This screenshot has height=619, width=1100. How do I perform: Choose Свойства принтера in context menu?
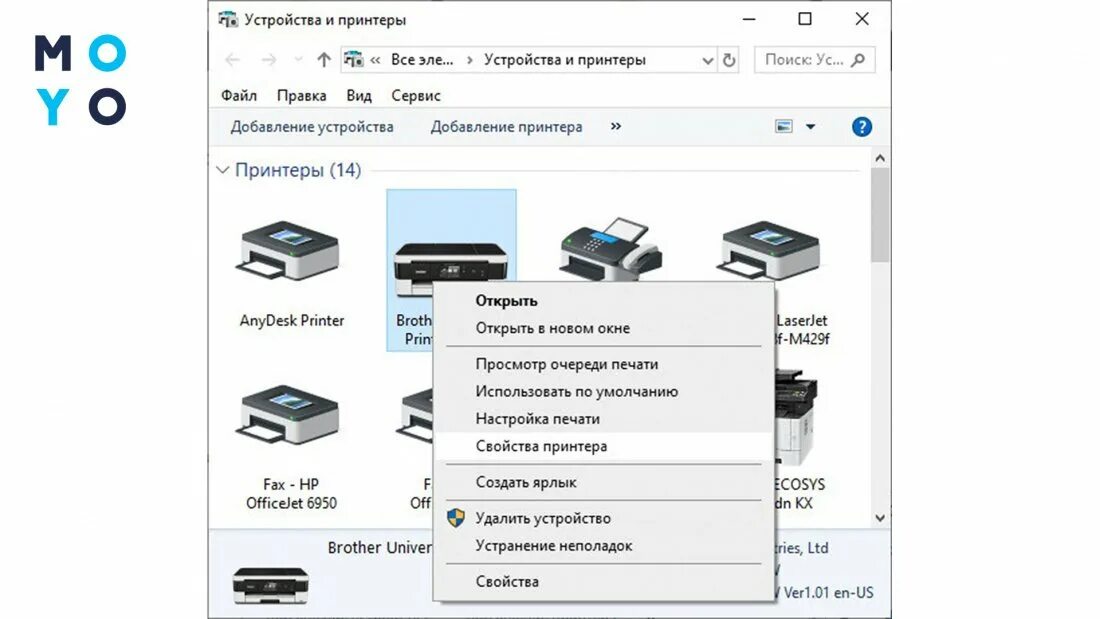603,446
